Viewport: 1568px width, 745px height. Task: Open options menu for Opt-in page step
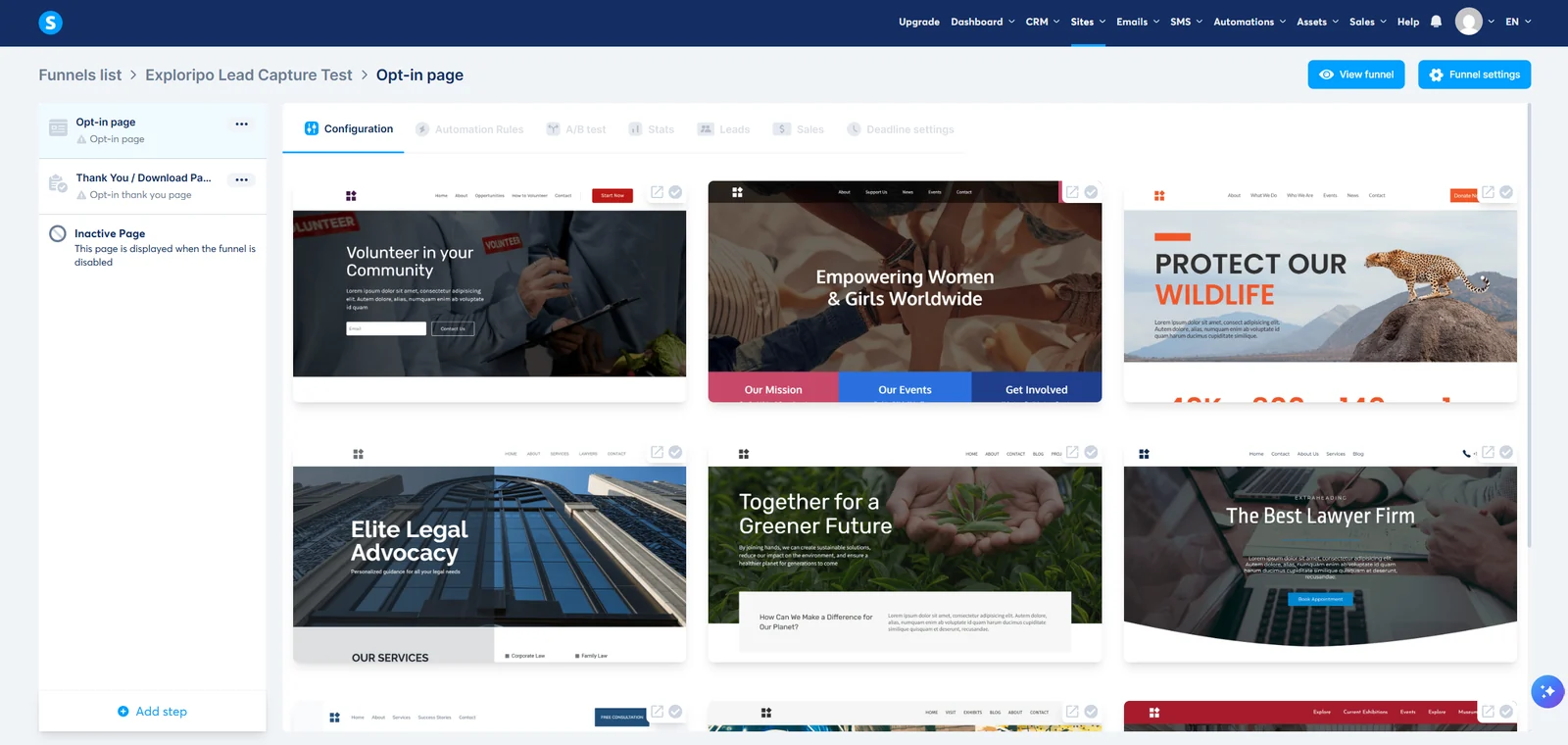241,124
